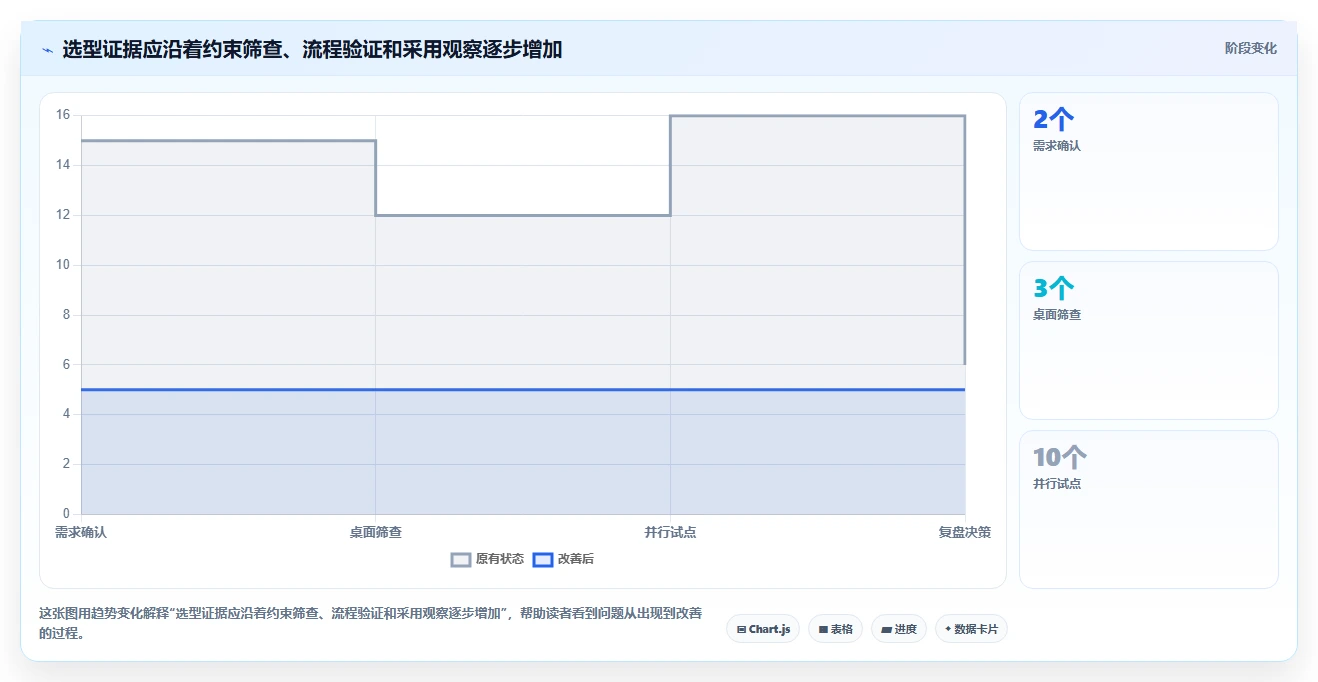1318x682 pixels.
Task: Click the y-axis value 8
Action: click(x=66, y=315)
